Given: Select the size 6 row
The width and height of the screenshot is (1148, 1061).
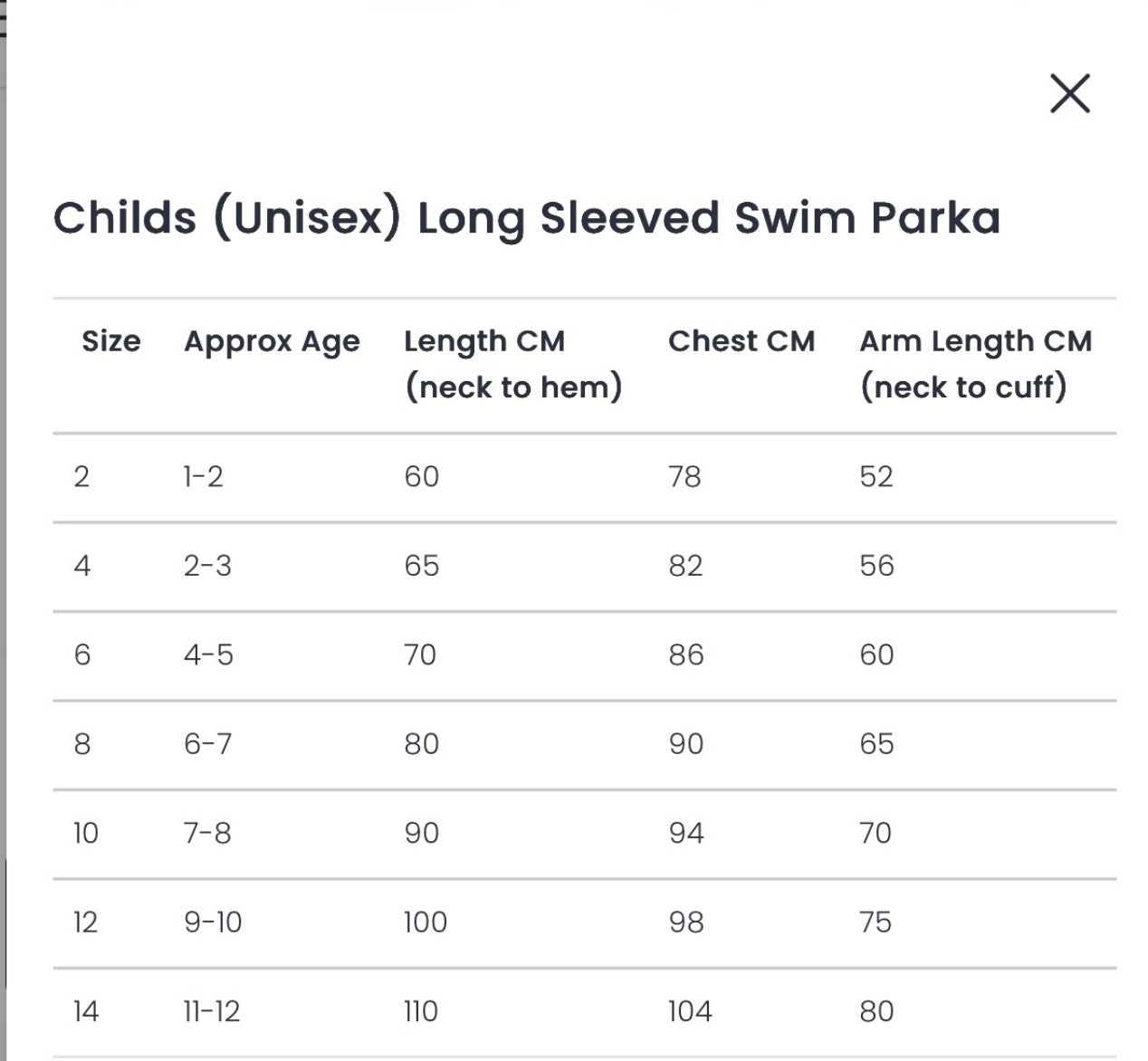Looking at the screenshot, I should 81,655.
